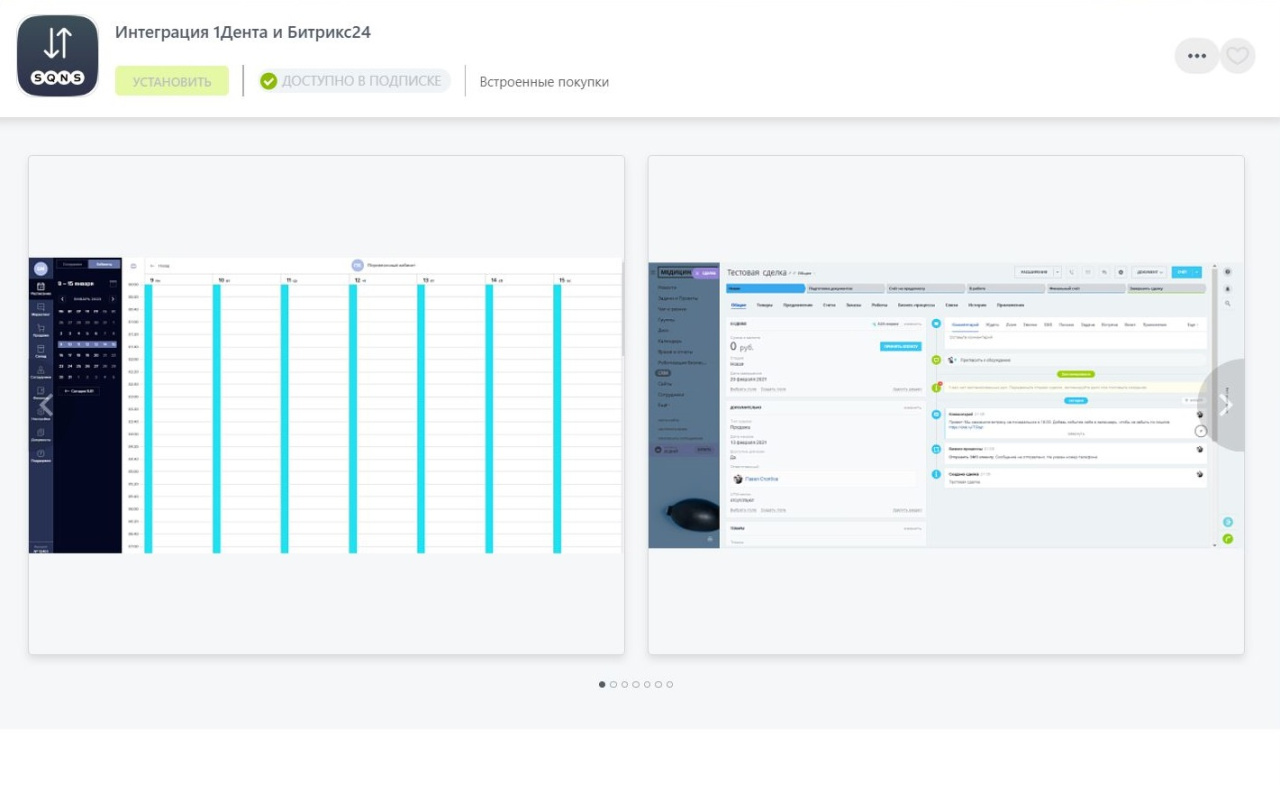The height and width of the screenshot is (785, 1280).
Task: Select the third carousel pagination dot
Action: point(625,684)
